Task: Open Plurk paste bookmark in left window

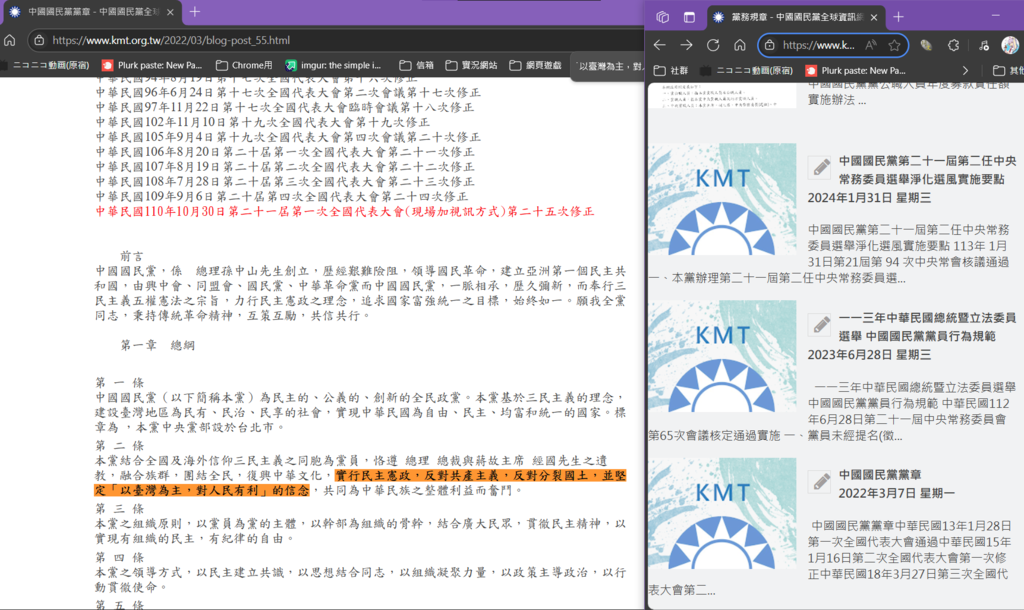Action: [152, 65]
